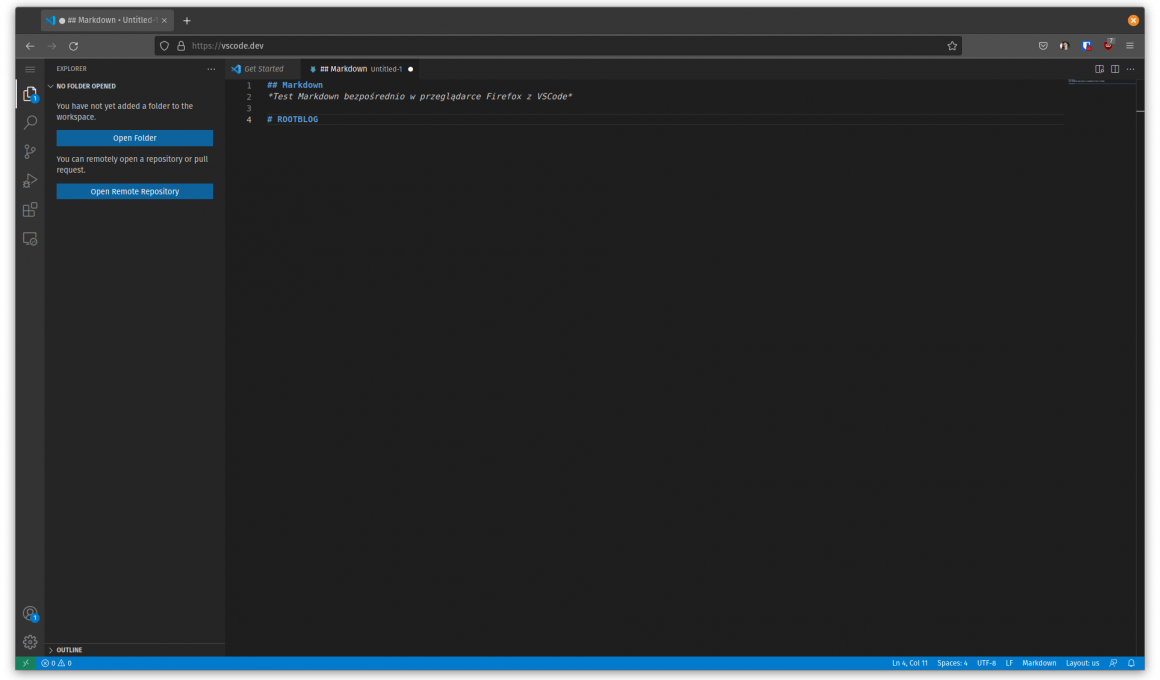Open the Search view in activity bar
Viewport: 1160px width, 680px height.
[x=30, y=122]
